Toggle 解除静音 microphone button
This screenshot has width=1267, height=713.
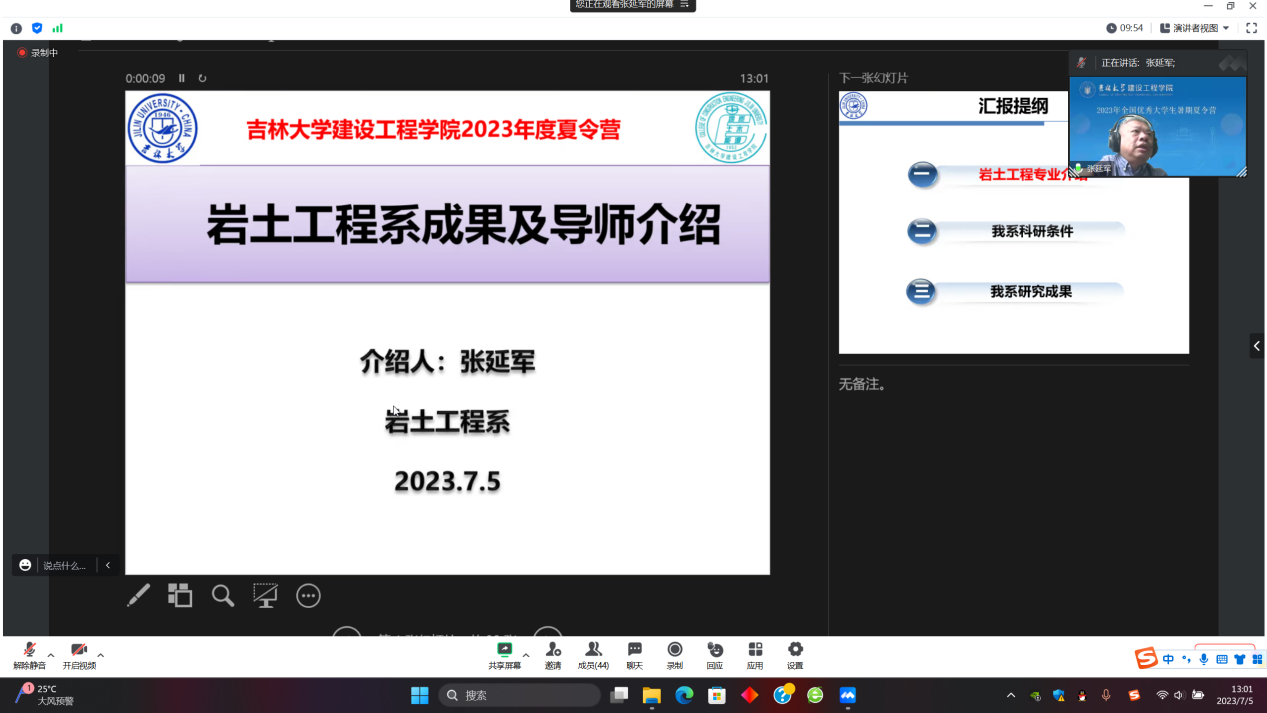tap(29, 655)
